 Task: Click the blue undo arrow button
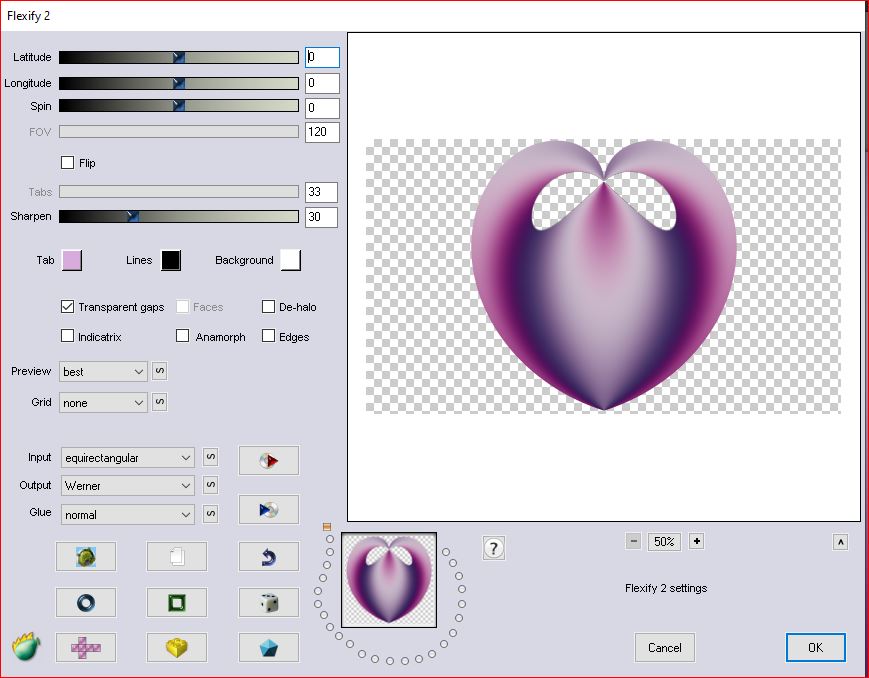(x=269, y=557)
